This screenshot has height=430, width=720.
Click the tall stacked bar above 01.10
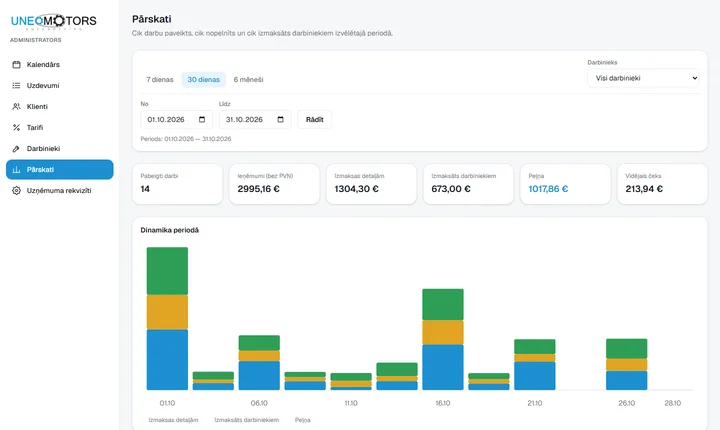167,318
